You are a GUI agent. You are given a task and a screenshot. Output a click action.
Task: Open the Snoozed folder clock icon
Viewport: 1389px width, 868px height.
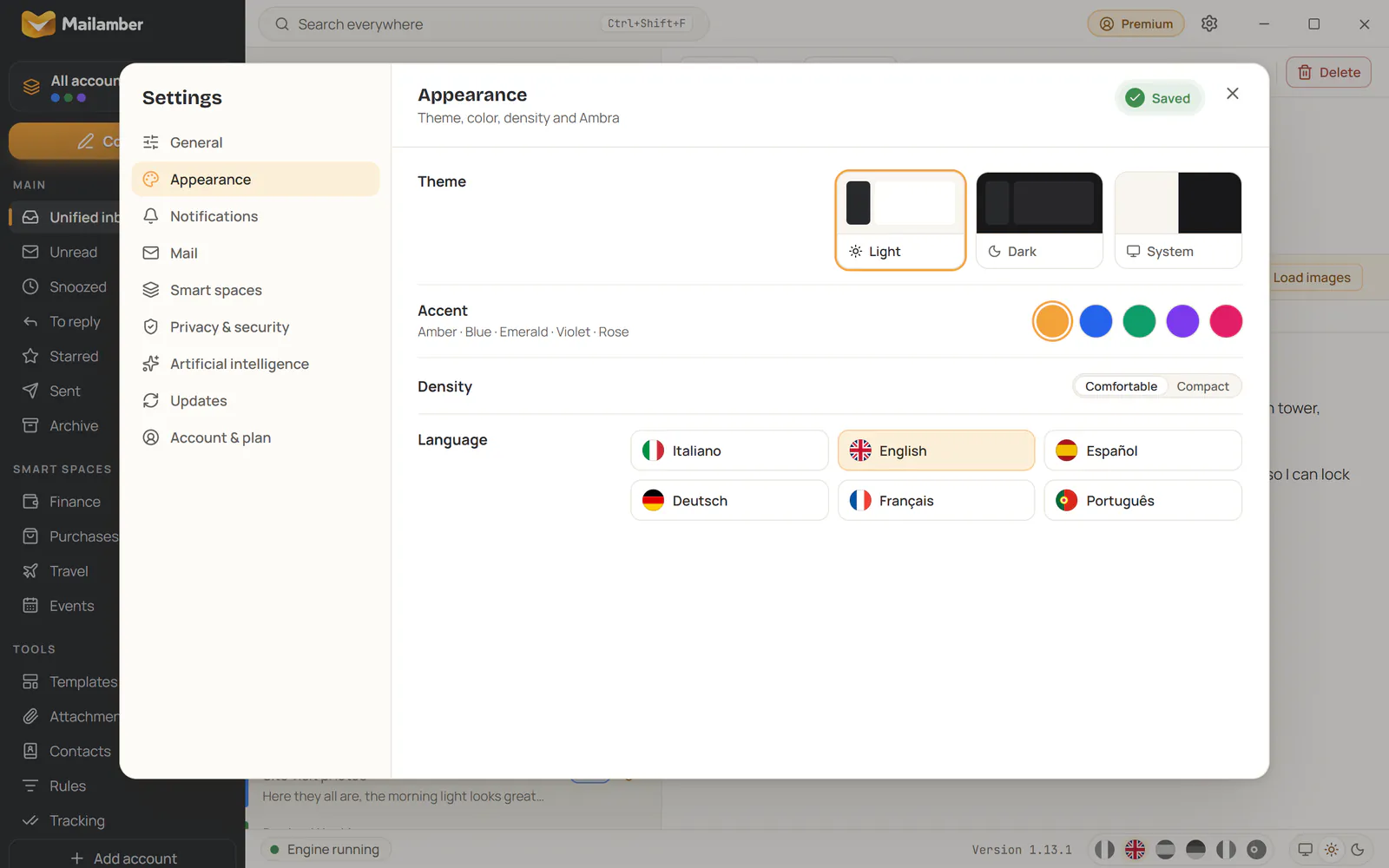(30, 286)
